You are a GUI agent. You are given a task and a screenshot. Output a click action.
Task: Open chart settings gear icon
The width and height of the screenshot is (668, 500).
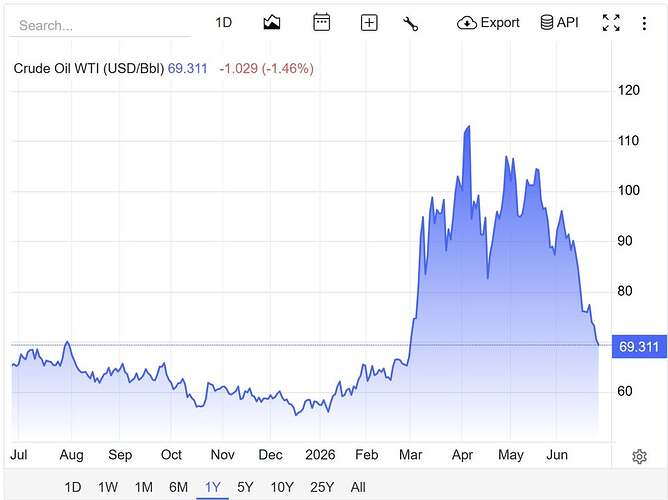pos(639,456)
